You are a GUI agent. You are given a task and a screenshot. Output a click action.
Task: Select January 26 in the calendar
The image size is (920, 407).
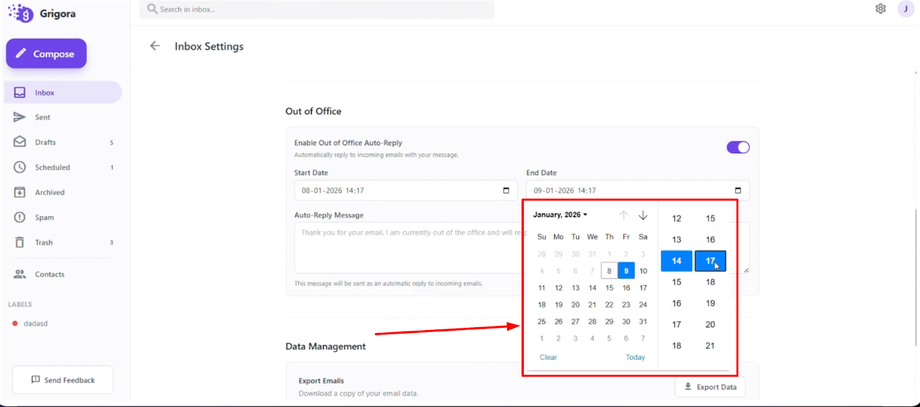[x=559, y=321]
